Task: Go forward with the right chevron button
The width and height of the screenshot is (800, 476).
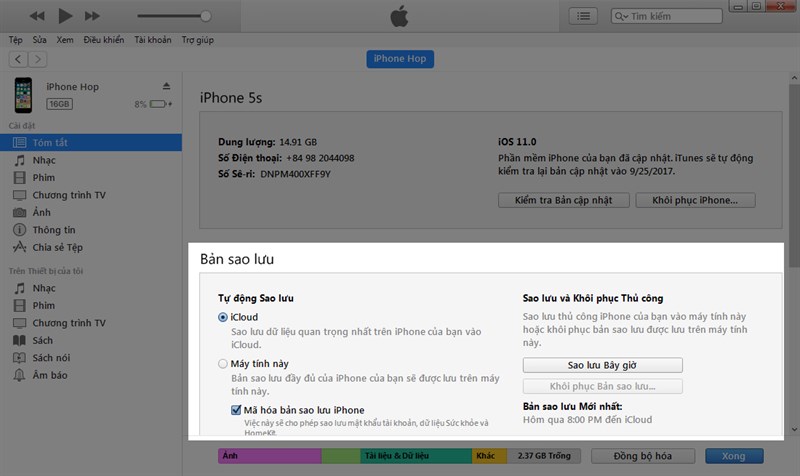Action: 38,59
